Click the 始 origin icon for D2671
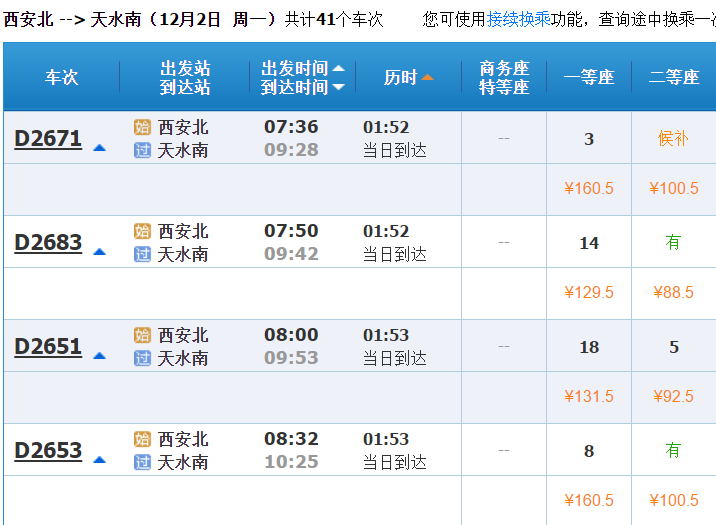 click(x=142, y=127)
